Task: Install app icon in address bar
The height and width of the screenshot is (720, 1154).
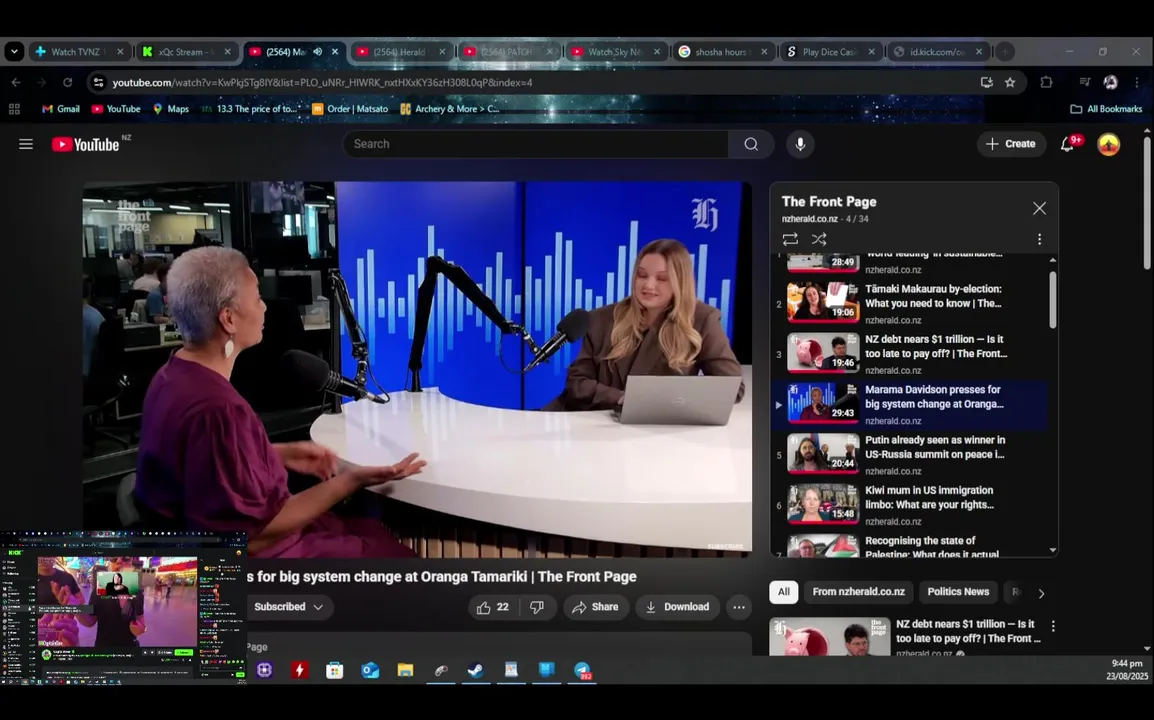Action: pyautogui.click(x=987, y=82)
